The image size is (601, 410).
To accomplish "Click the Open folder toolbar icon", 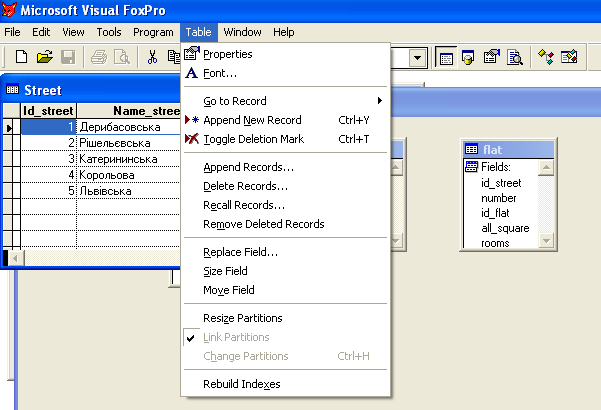I will click(44, 57).
